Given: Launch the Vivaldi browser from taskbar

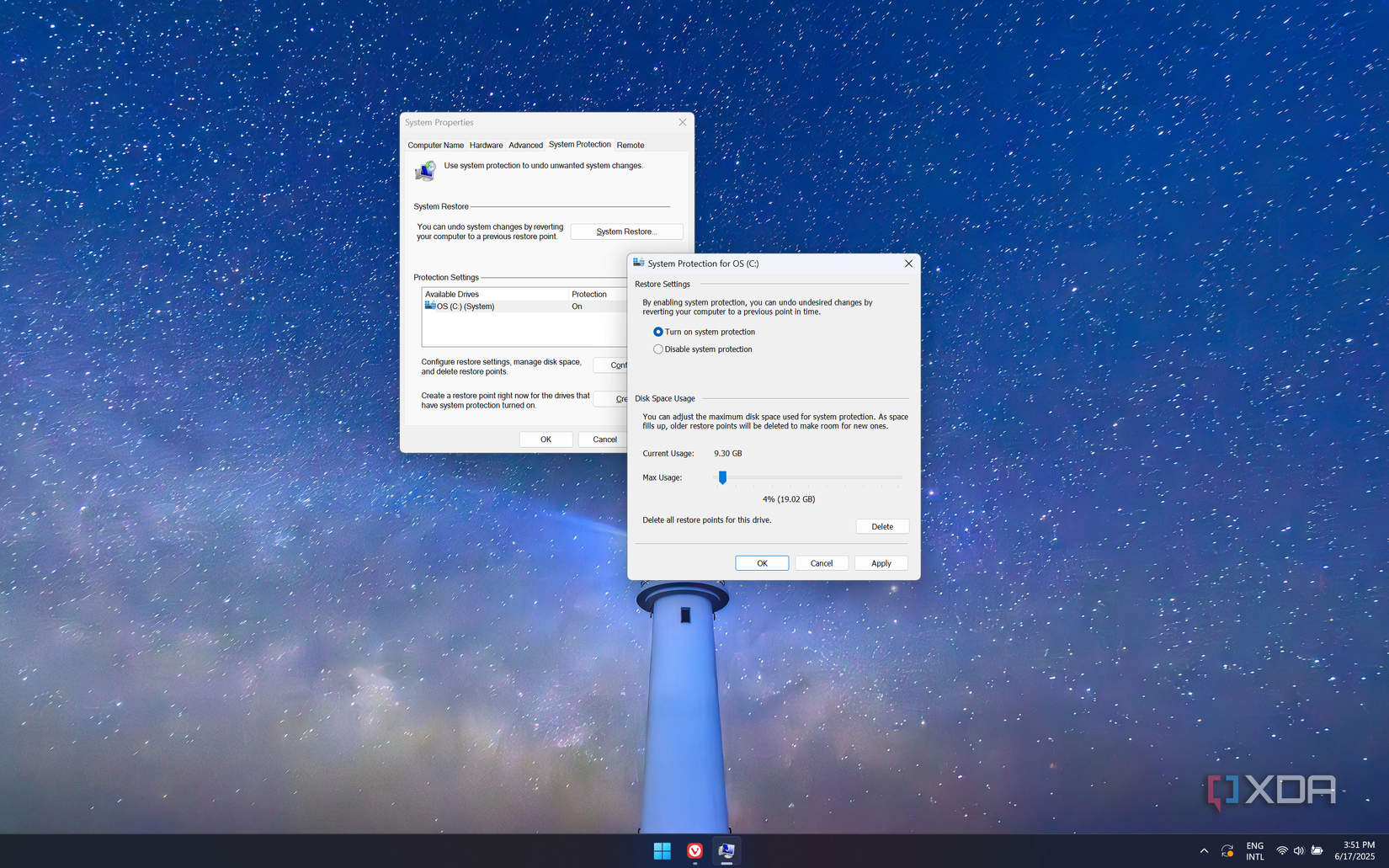Looking at the screenshot, I should [694, 850].
